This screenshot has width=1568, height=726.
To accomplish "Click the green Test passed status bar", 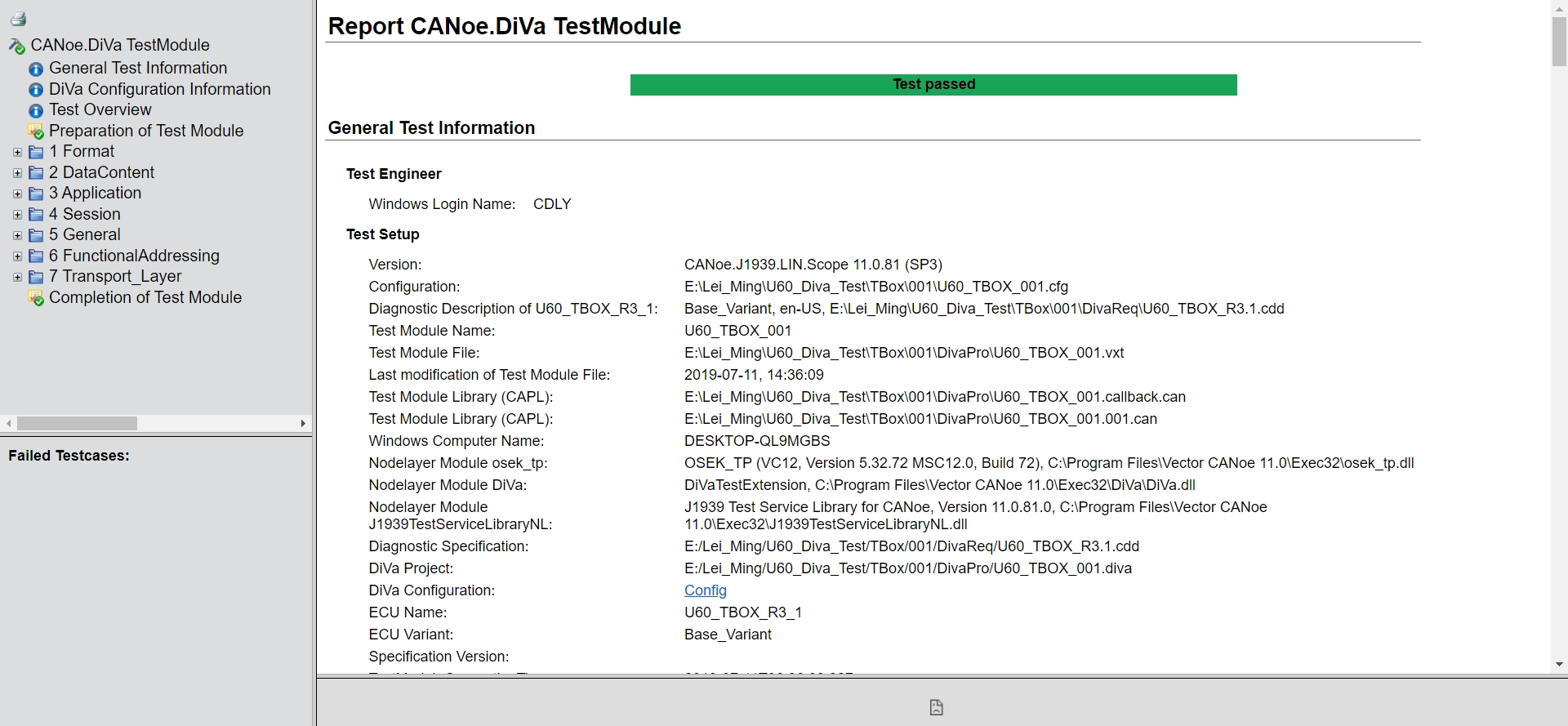I will click(933, 85).
